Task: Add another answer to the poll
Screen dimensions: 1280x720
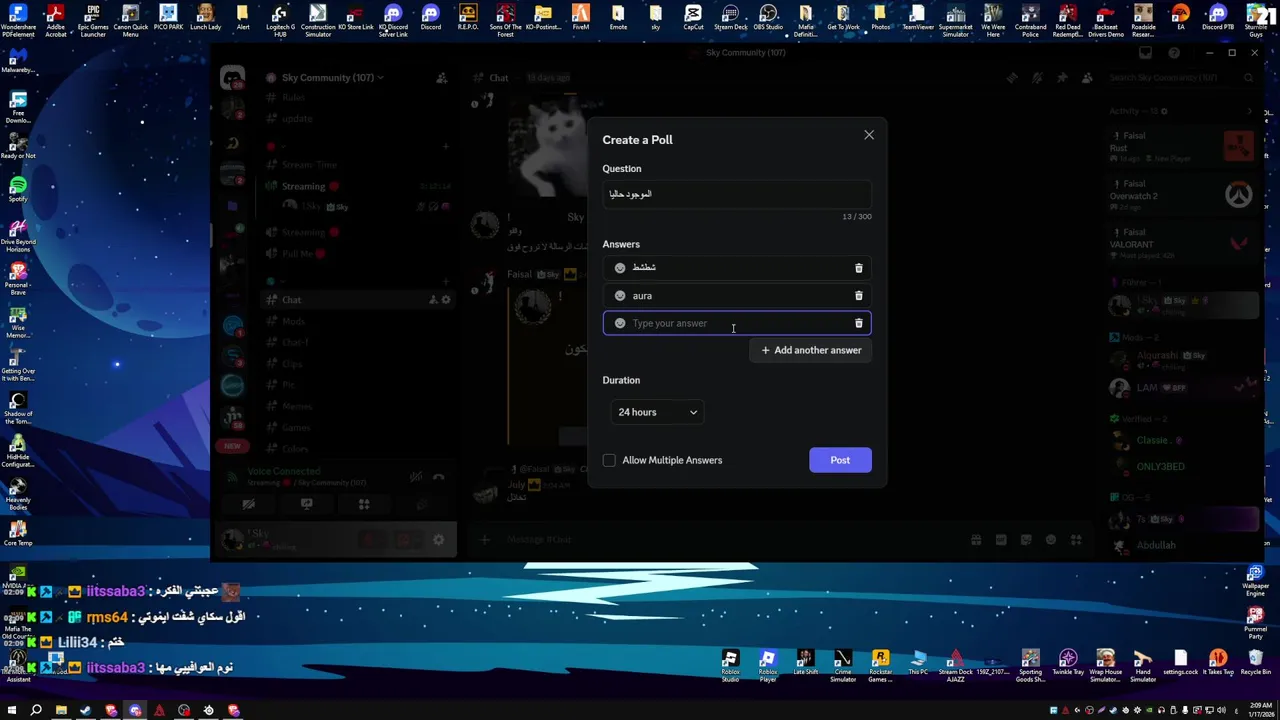Action: 811,350
